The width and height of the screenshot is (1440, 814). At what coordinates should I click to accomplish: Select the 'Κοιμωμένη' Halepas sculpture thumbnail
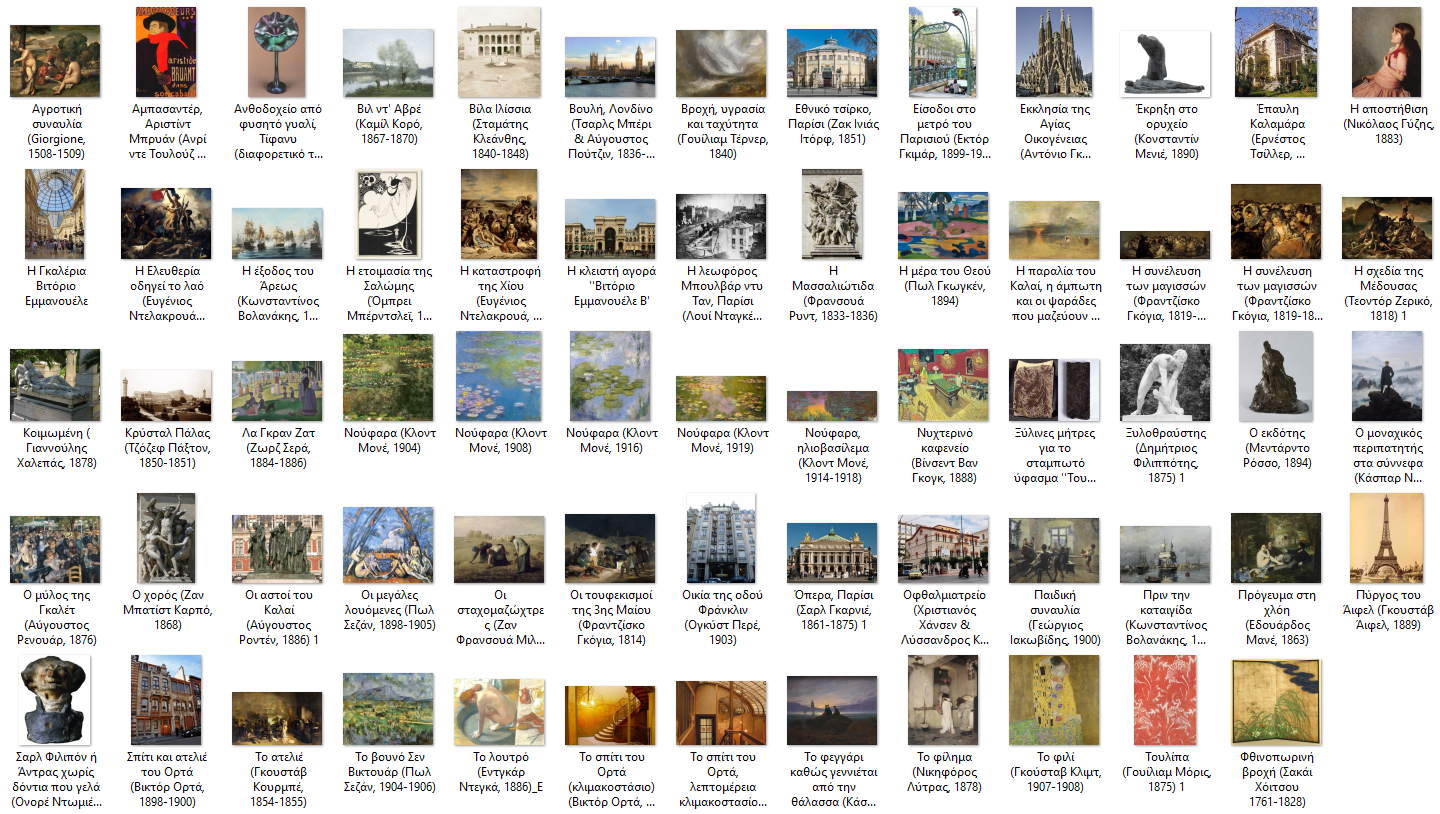(55, 385)
